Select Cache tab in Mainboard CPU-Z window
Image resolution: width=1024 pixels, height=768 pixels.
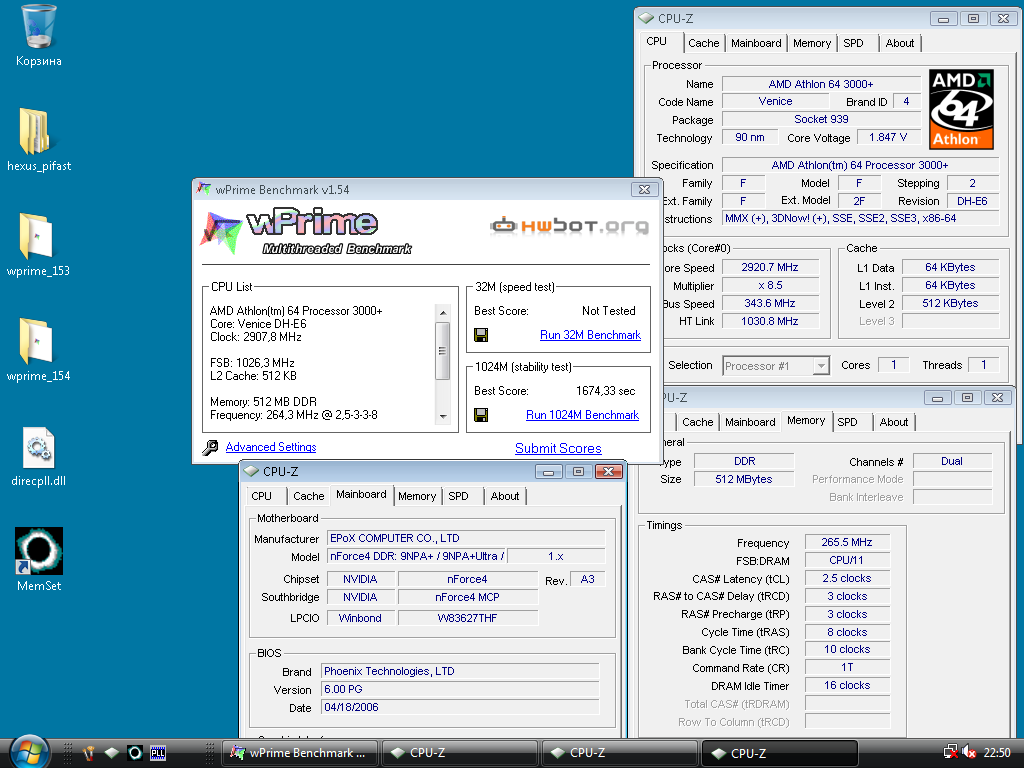pyautogui.click(x=308, y=496)
